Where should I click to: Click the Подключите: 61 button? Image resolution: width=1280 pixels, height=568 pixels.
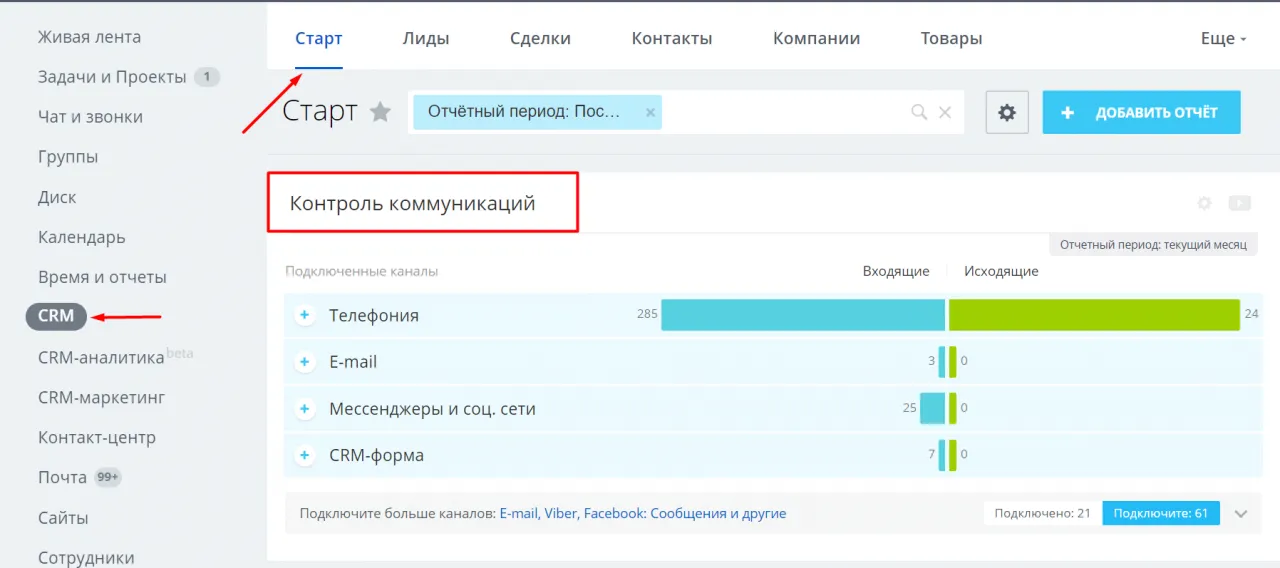click(x=1160, y=514)
